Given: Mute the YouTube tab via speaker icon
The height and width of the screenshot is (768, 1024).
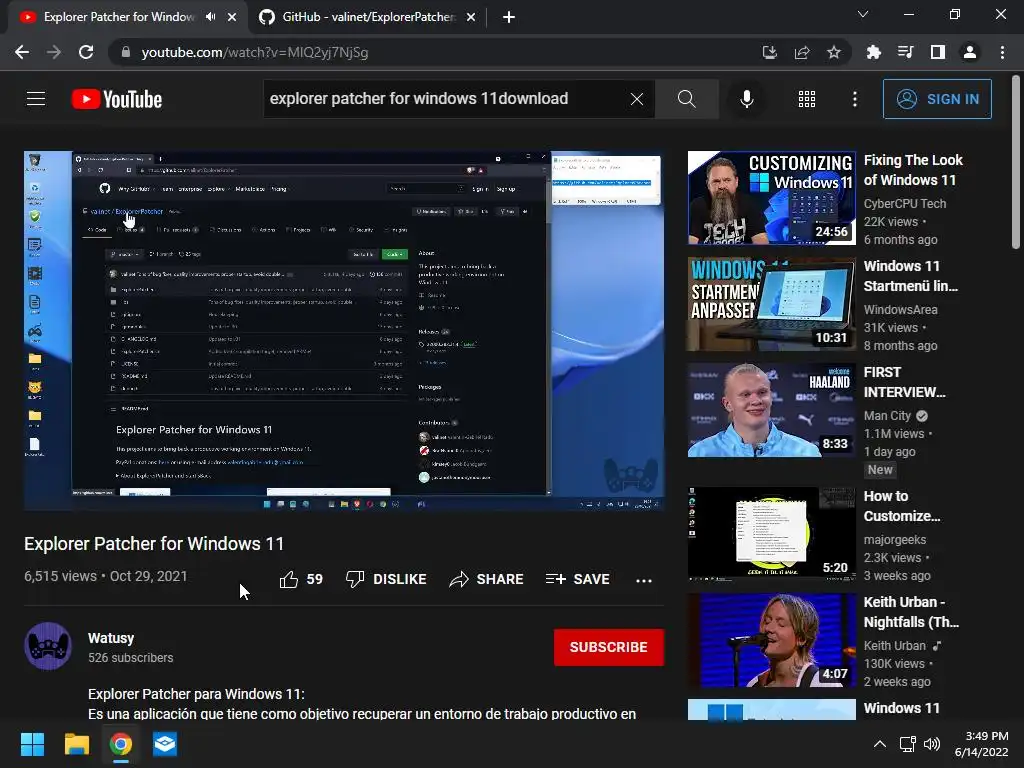Looking at the screenshot, I should pos(210,17).
